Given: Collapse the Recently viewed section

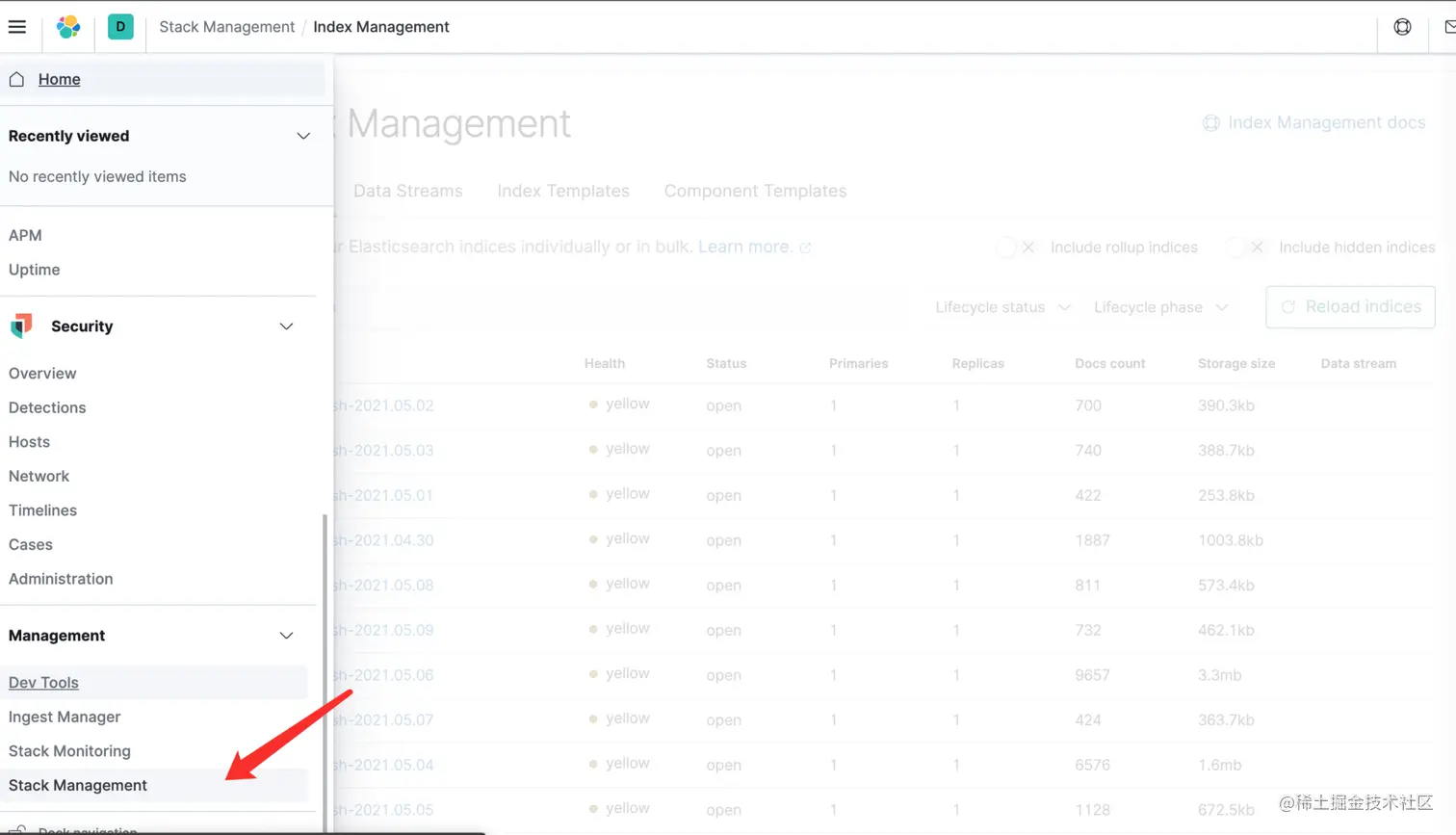Looking at the screenshot, I should [x=303, y=136].
